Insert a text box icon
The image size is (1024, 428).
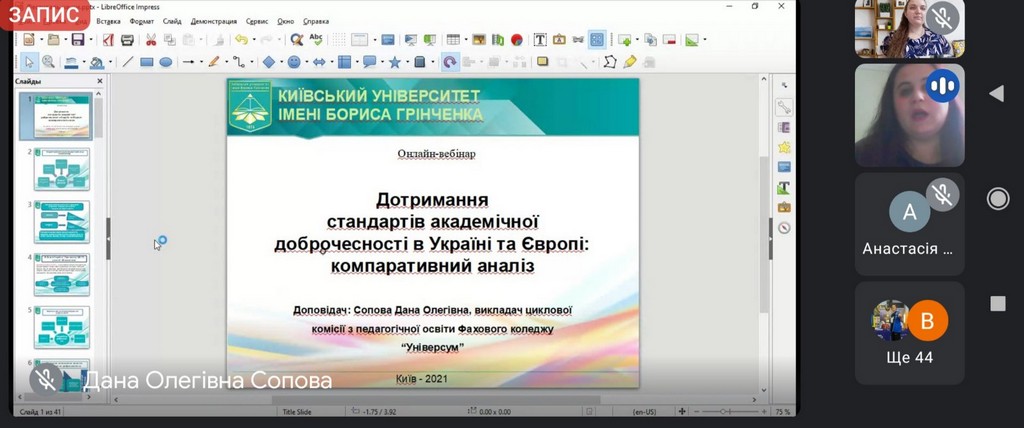[540, 40]
